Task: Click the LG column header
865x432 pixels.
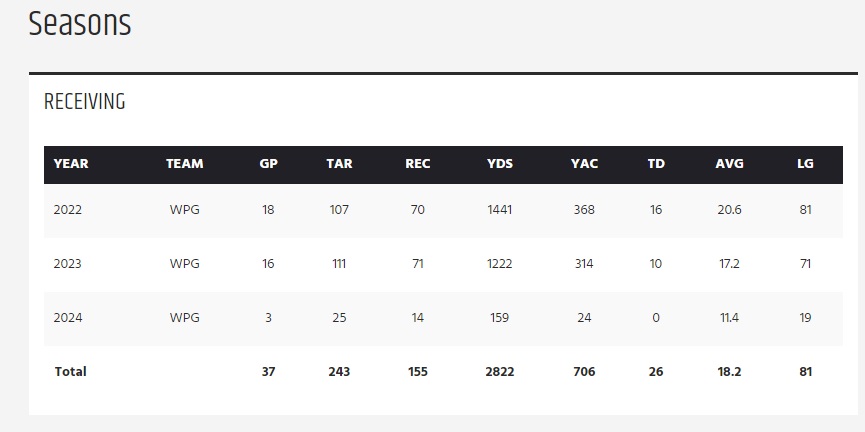Action: pos(805,164)
